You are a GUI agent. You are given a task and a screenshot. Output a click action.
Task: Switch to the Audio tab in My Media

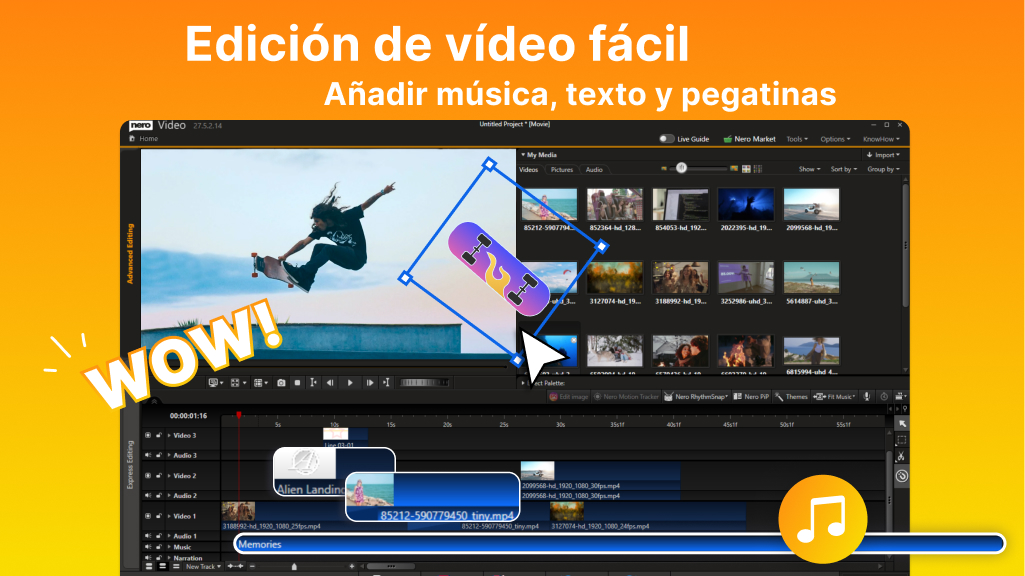click(594, 169)
